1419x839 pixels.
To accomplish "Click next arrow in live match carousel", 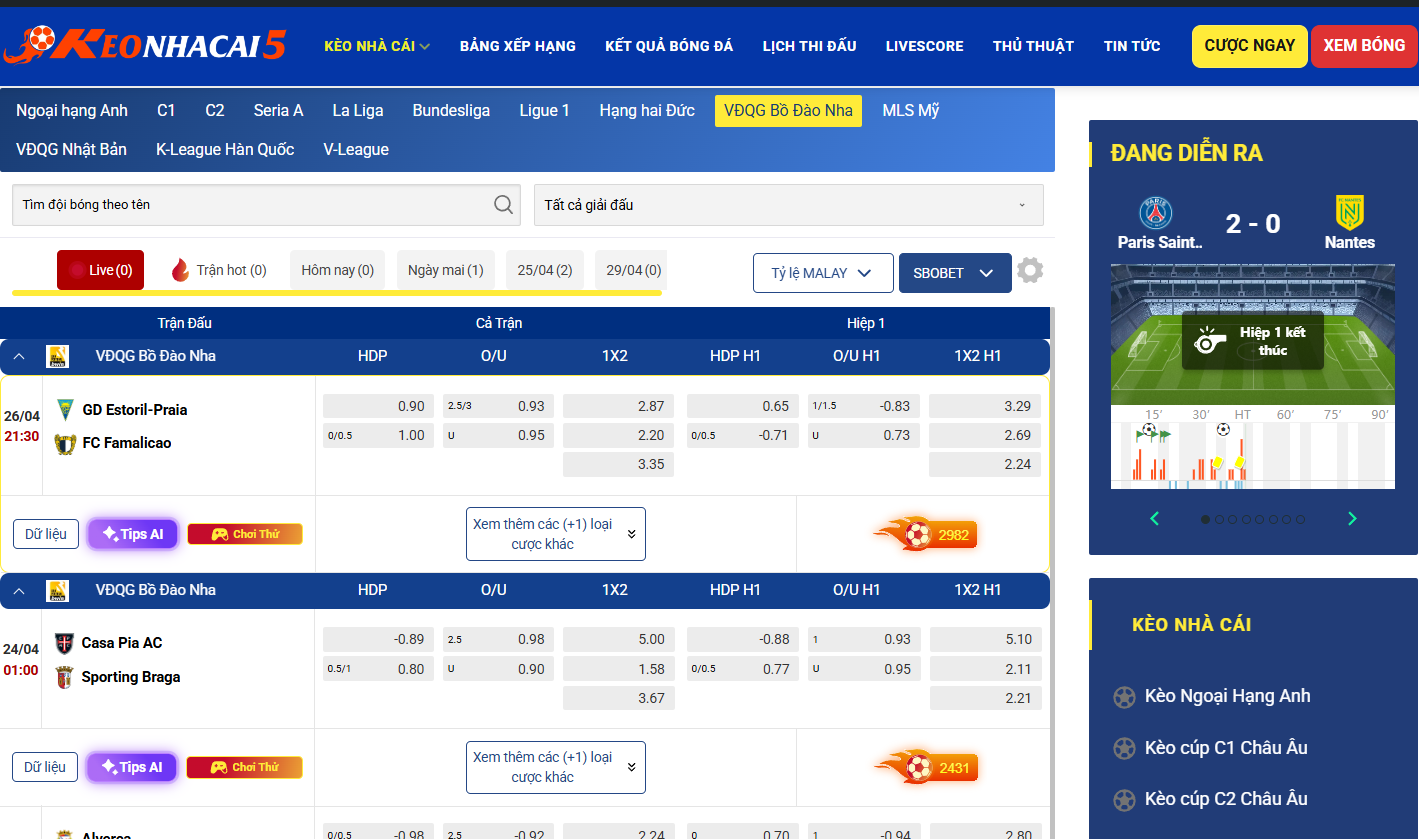I will click(x=1352, y=518).
